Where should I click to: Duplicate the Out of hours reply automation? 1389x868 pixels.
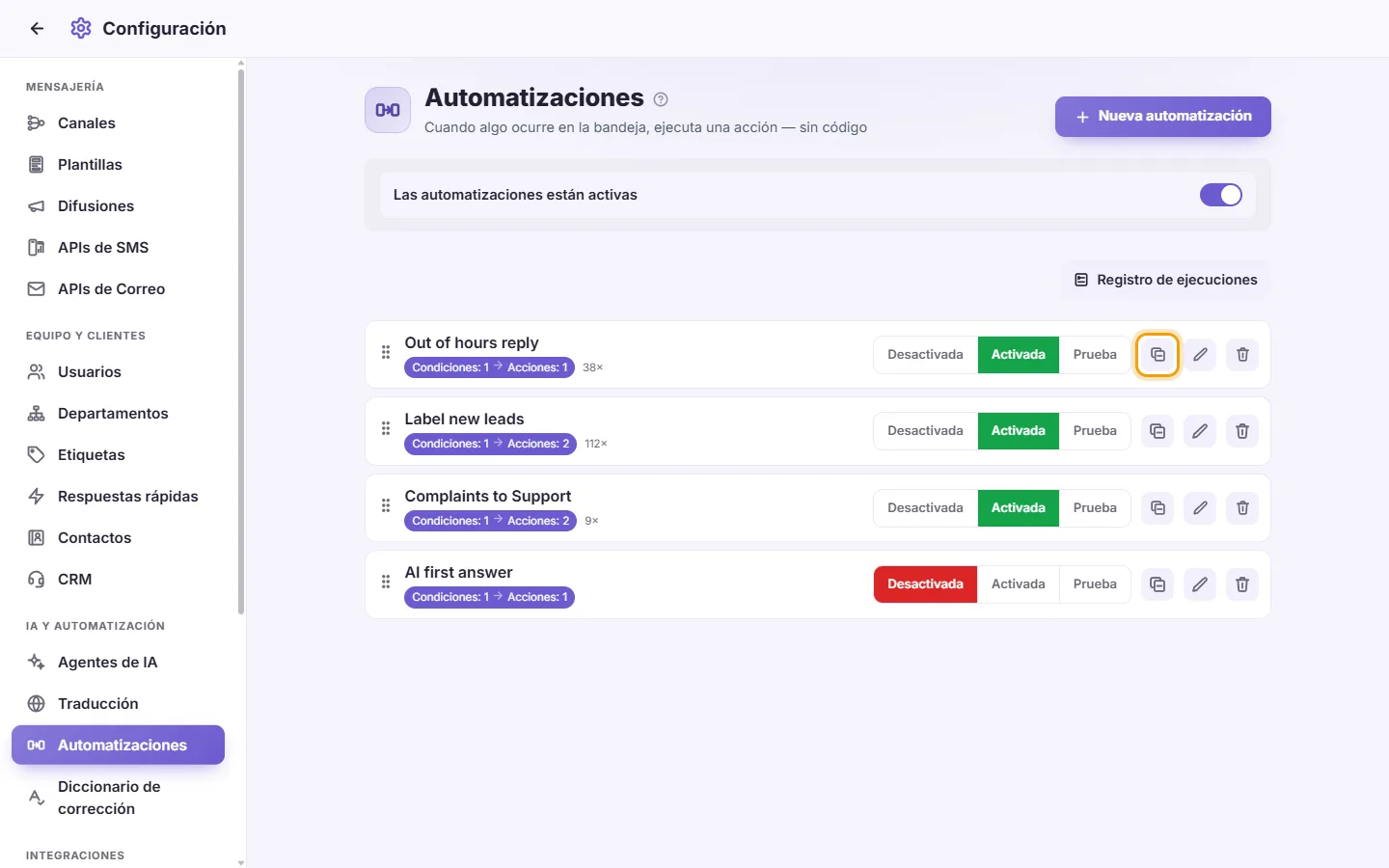pos(1157,355)
